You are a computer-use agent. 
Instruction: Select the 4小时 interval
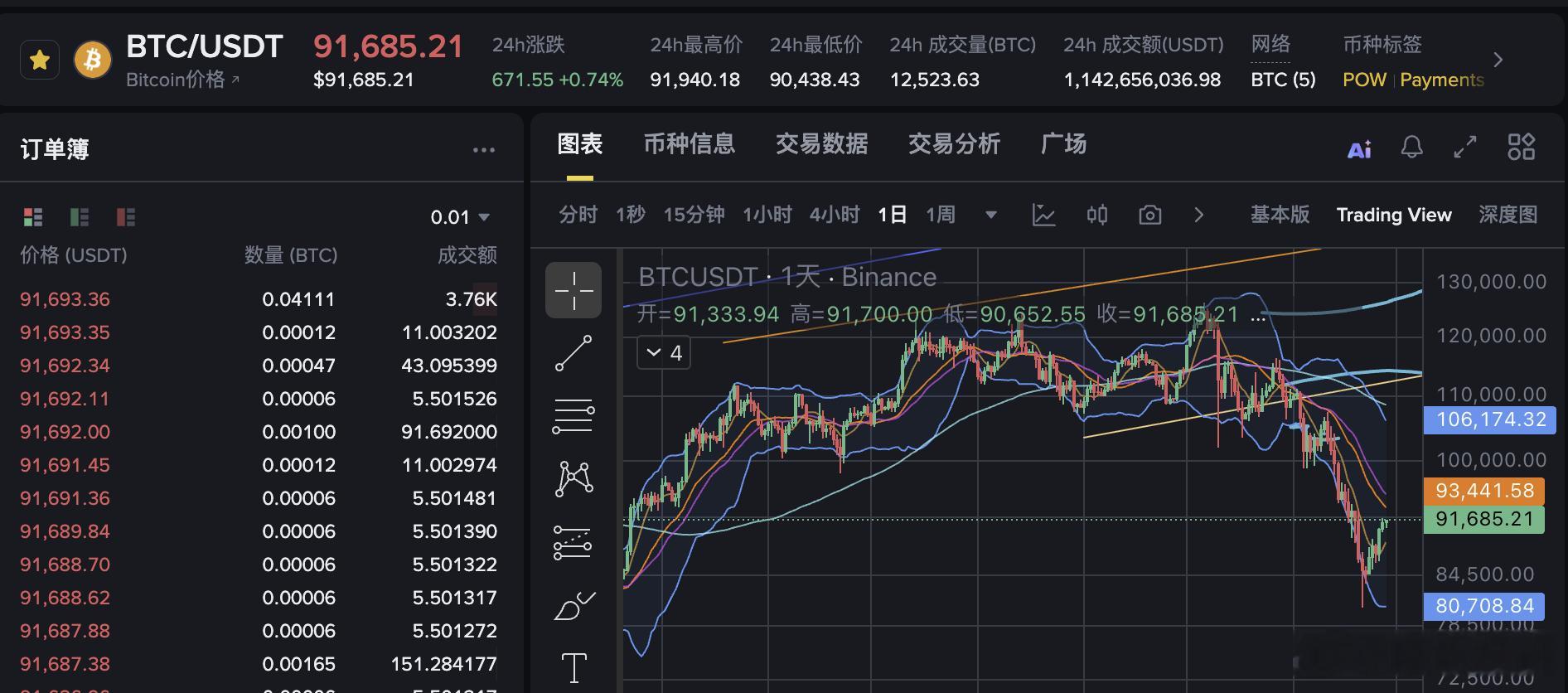(835, 215)
